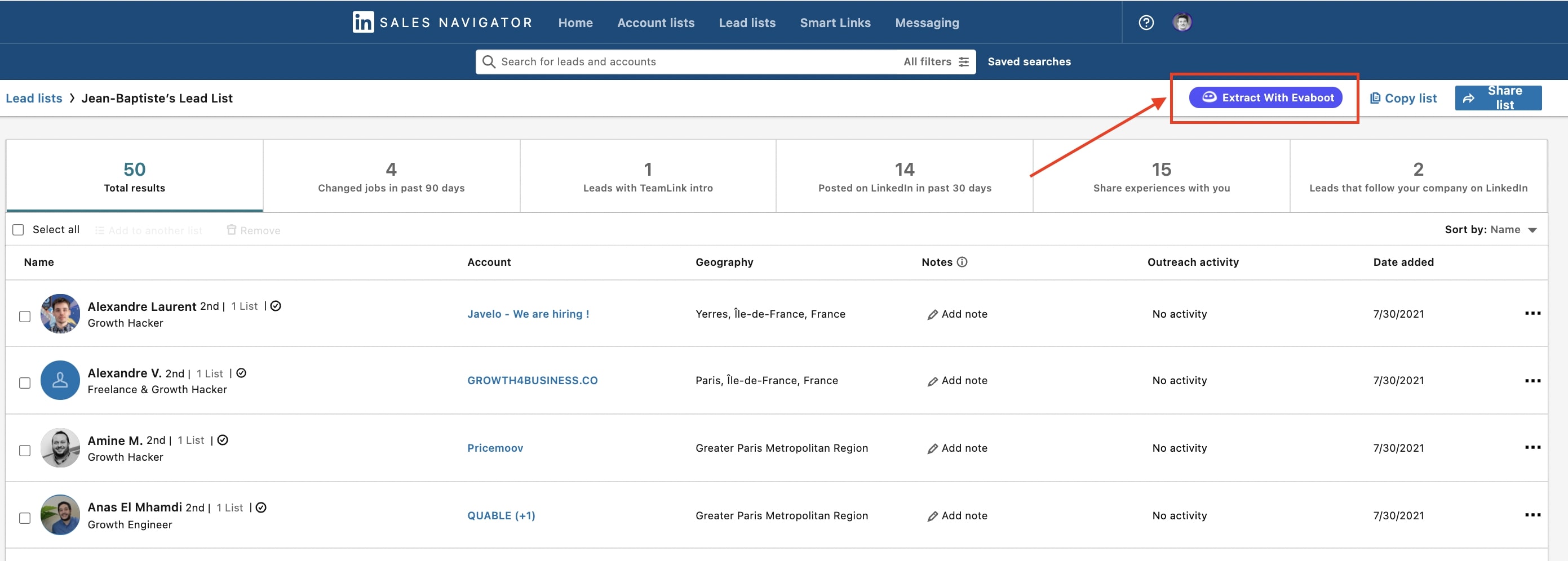The width and height of the screenshot is (1568, 561).
Task: Click the pencil icon for Amine M.'s note
Action: (x=932, y=449)
